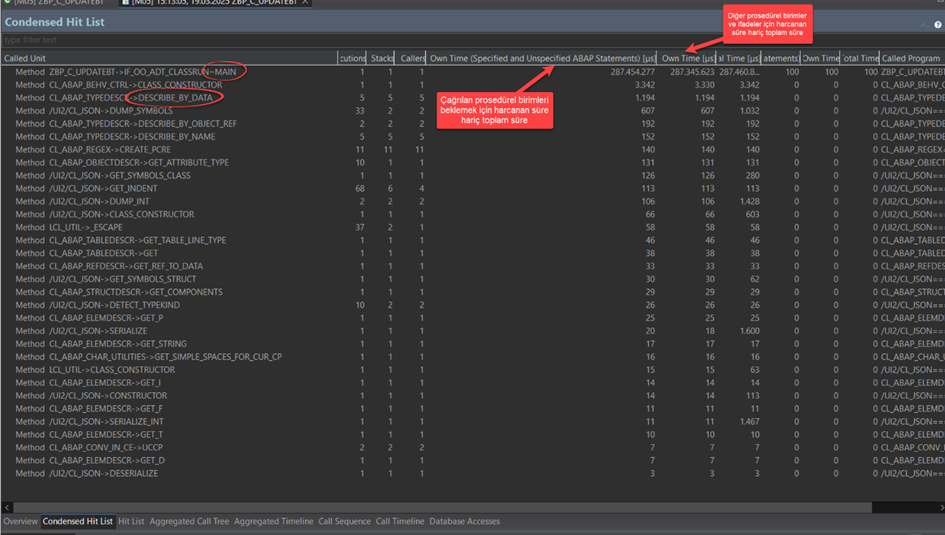Click the right arrow of horizontal scrollbar
Viewport: 945px width, 535px height.
(939, 507)
